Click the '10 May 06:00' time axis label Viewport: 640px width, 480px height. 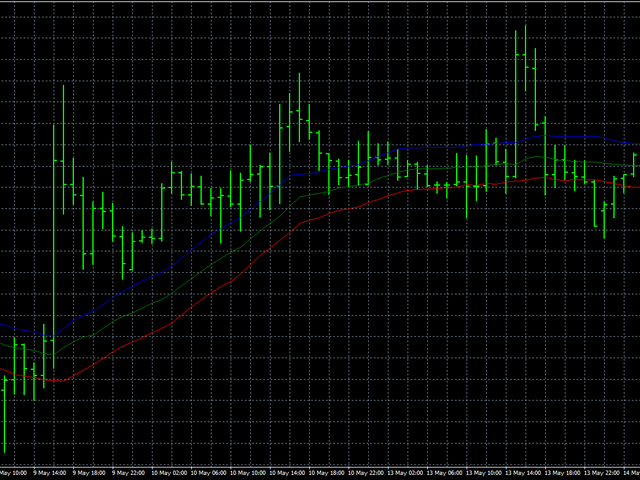(x=209, y=473)
